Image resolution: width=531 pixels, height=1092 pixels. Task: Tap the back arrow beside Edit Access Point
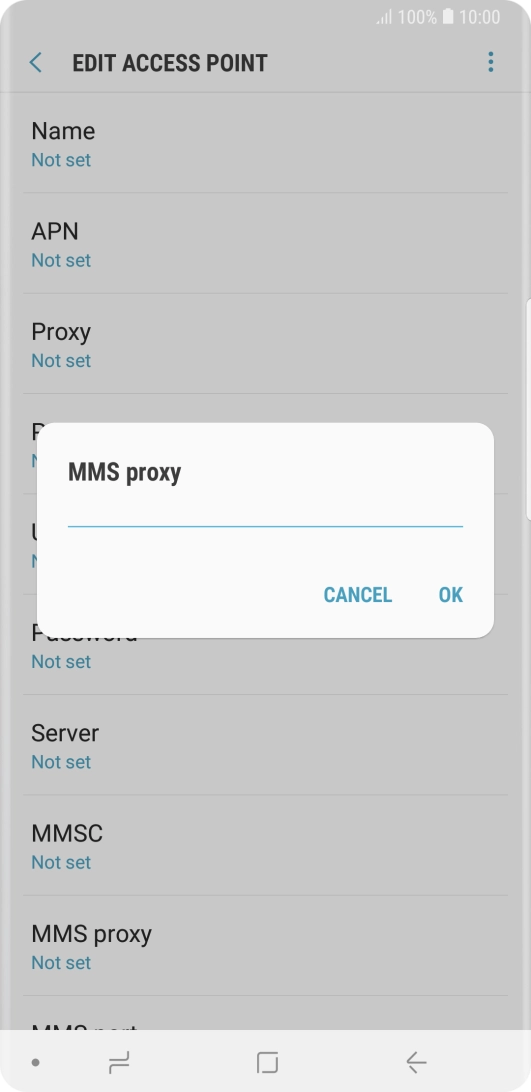tap(36, 63)
